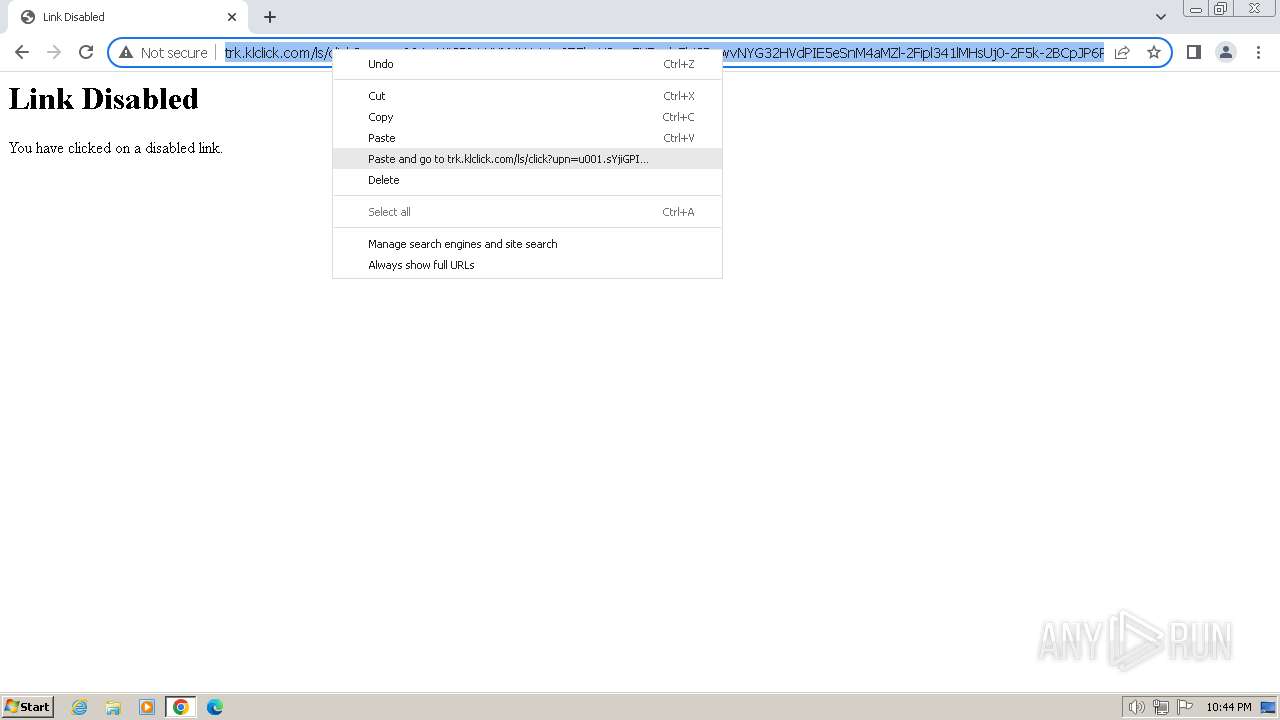Select Paste and go to trk.klclick.com
Image resolution: width=1280 pixels, height=720 pixels.
[527, 159]
